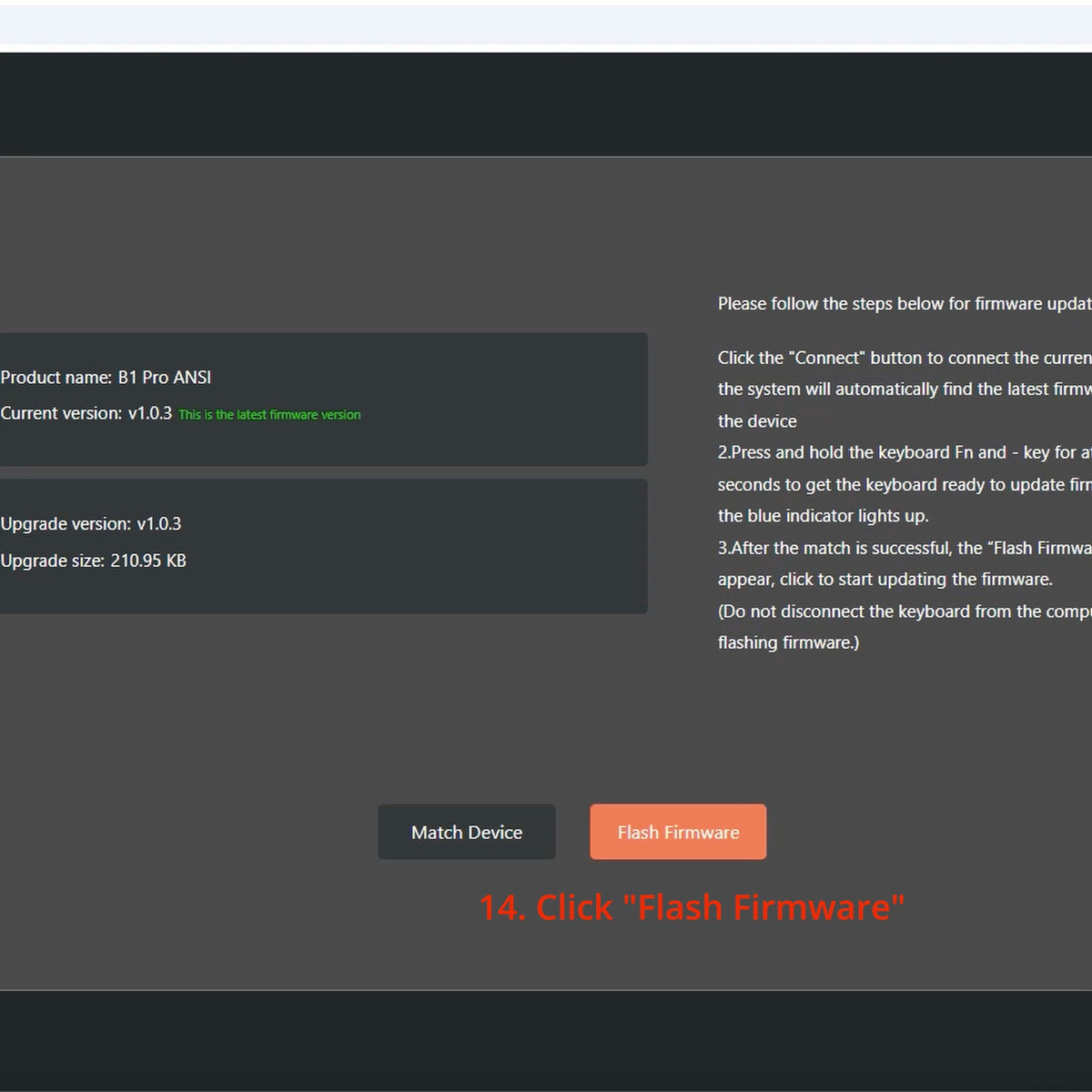Click the line 'the system will automatically find'
1092x1092 pixels.
coord(904,389)
